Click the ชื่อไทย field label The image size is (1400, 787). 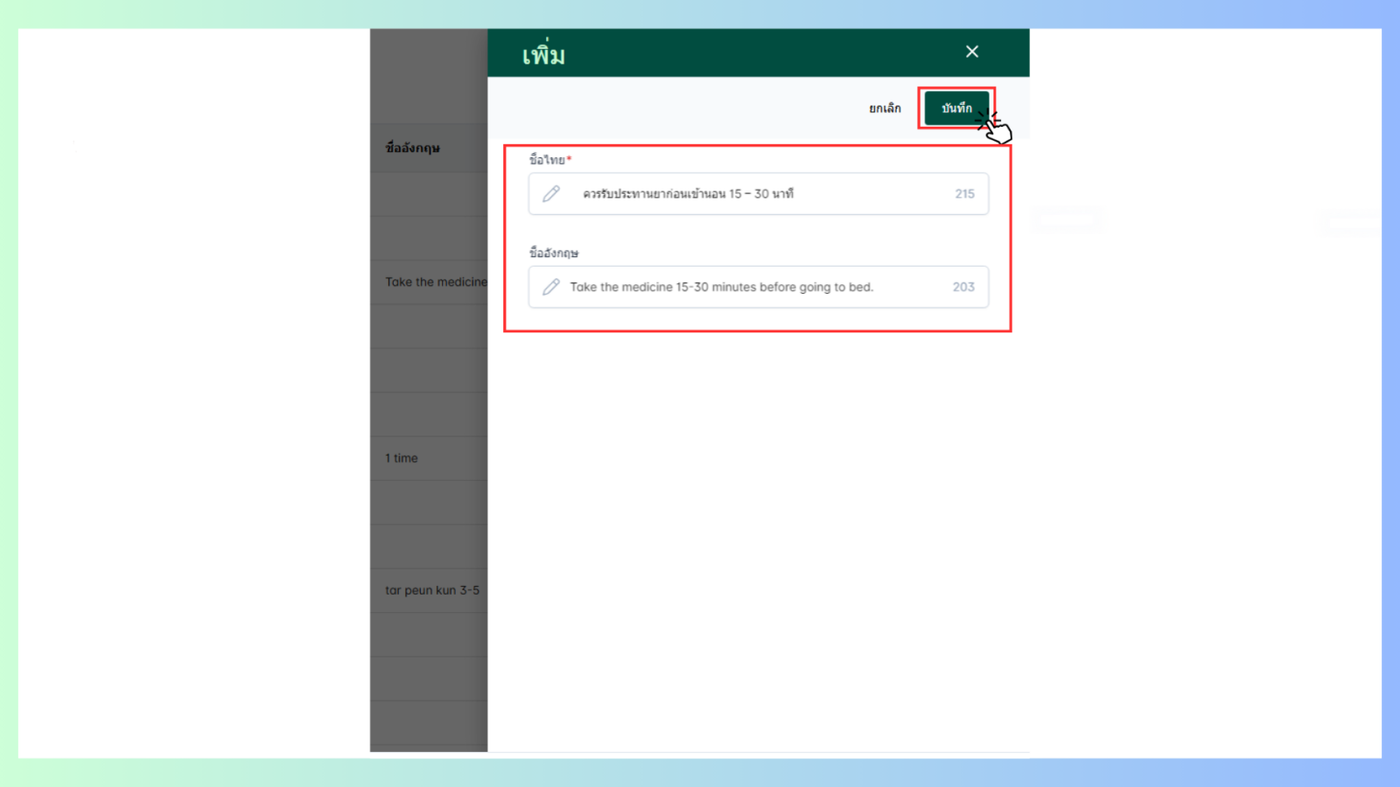coord(547,160)
